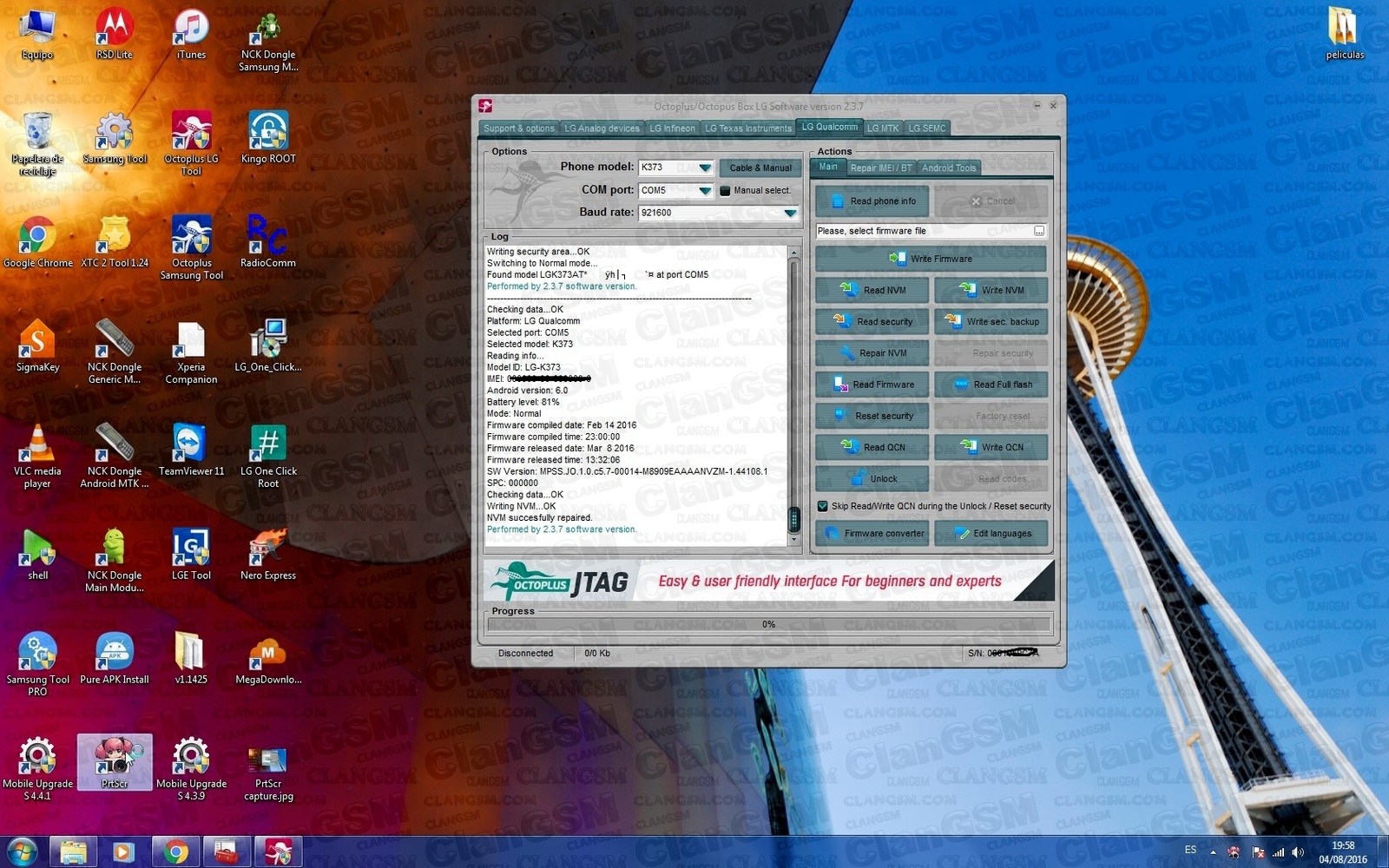Switch to Support & options tab
This screenshot has width=1389, height=868.
pos(519,128)
